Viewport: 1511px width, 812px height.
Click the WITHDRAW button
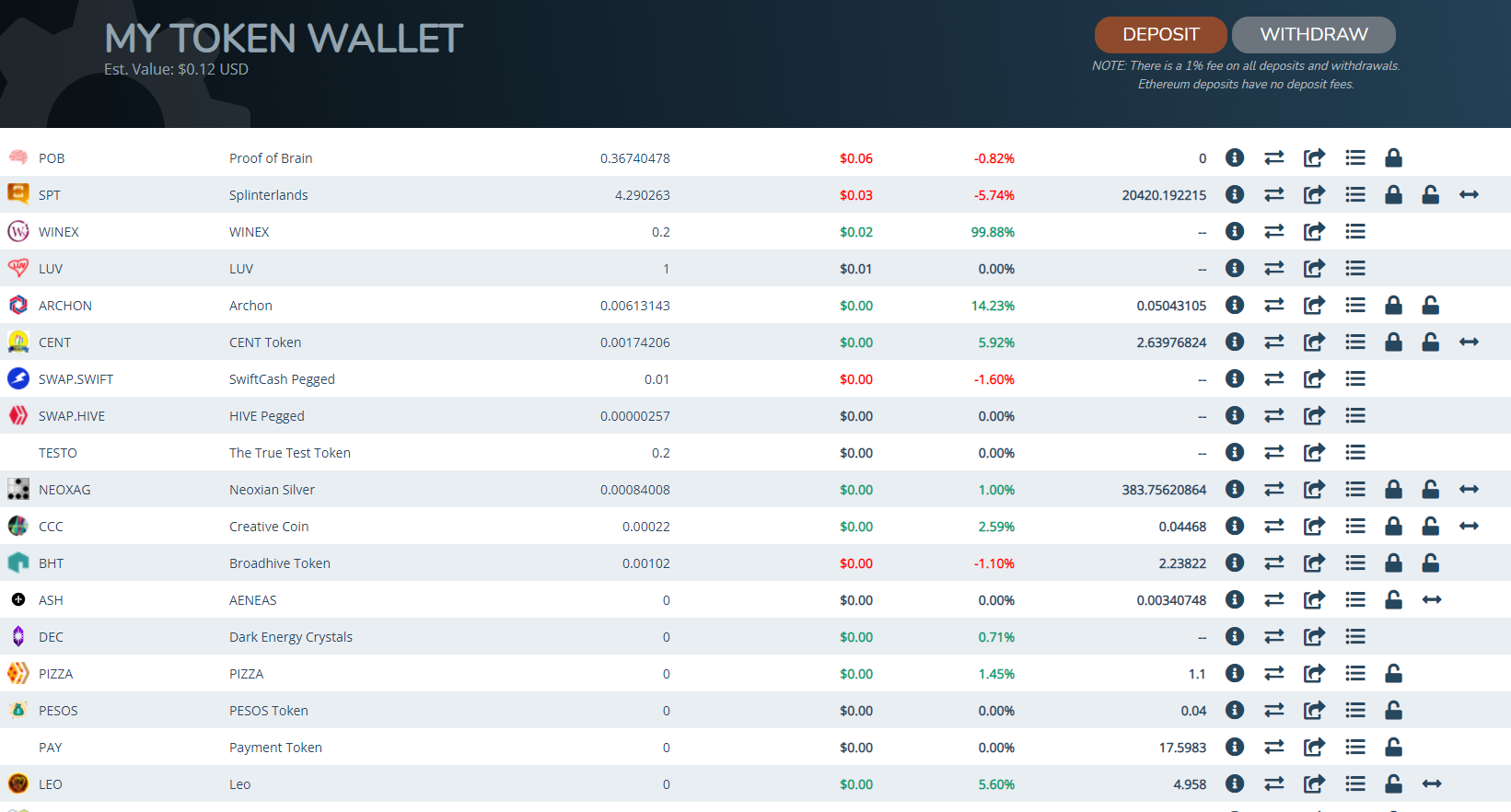click(x=1314, y=35)
